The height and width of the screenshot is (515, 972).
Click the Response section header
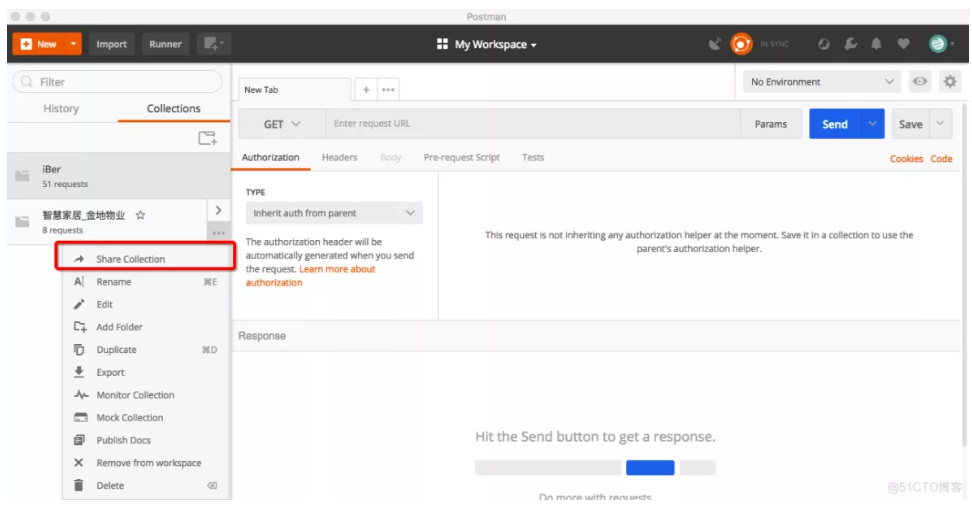(262, 336)
